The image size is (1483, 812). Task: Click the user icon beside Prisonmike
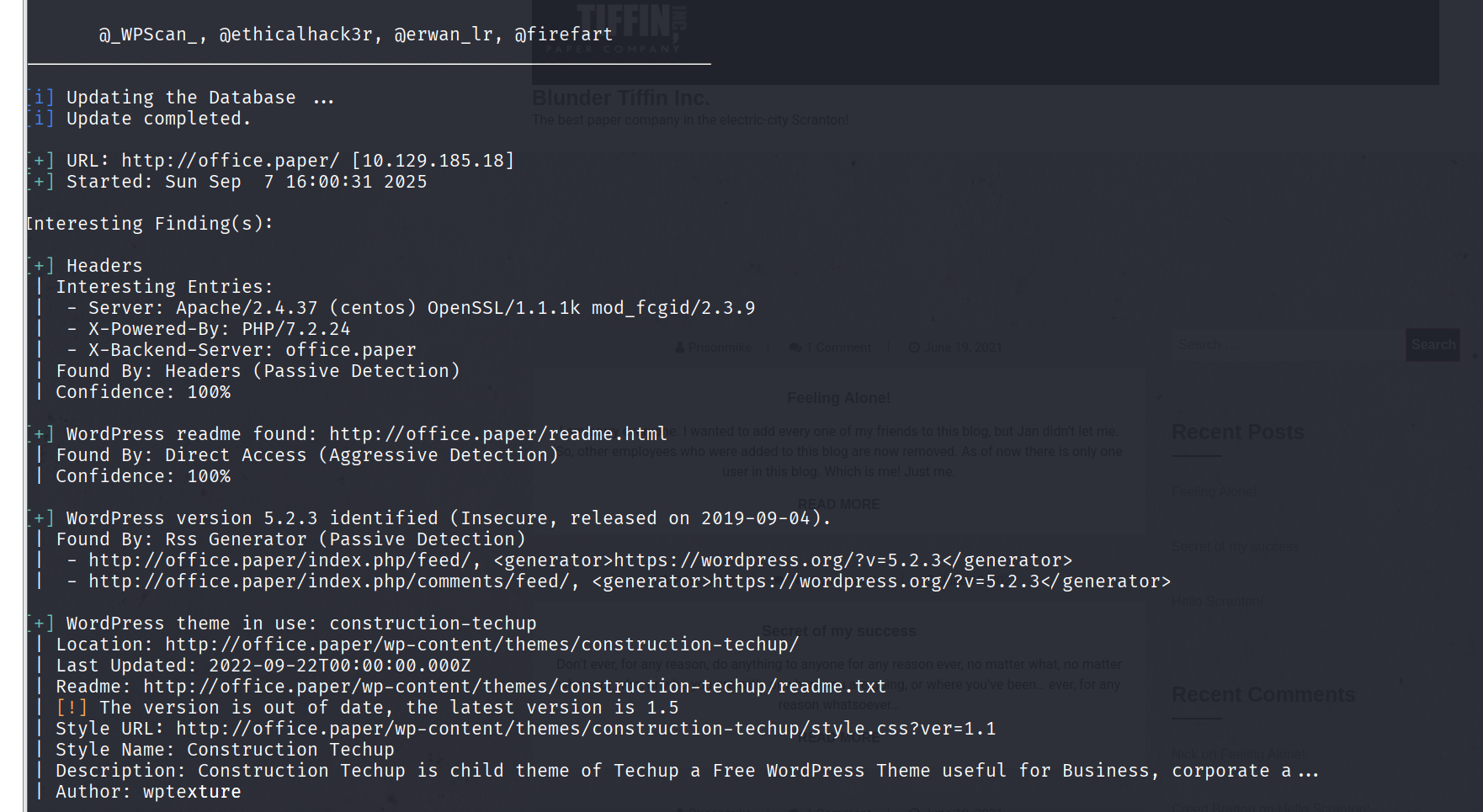tap(679, 348)
